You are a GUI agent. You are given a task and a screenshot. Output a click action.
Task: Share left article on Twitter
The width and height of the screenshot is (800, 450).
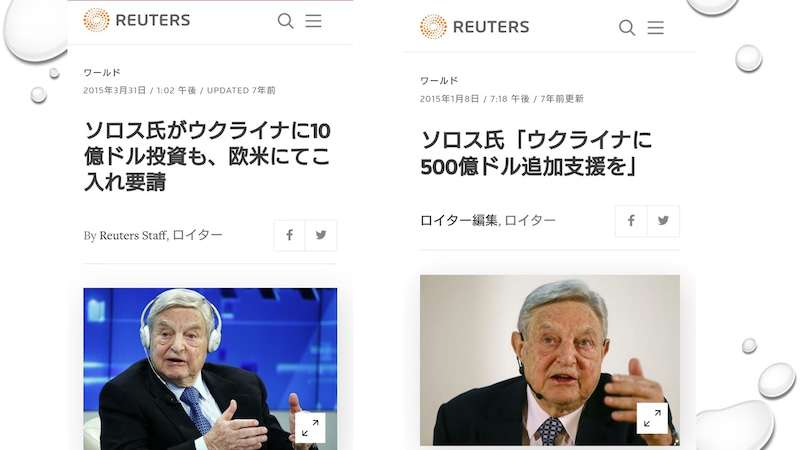[x=321, y=235]
